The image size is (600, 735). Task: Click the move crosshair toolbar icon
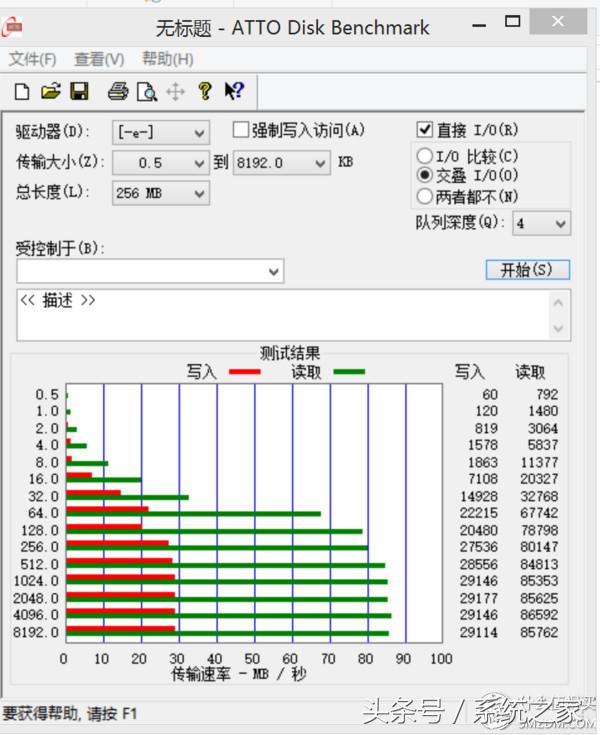click(x=175, y=91)
